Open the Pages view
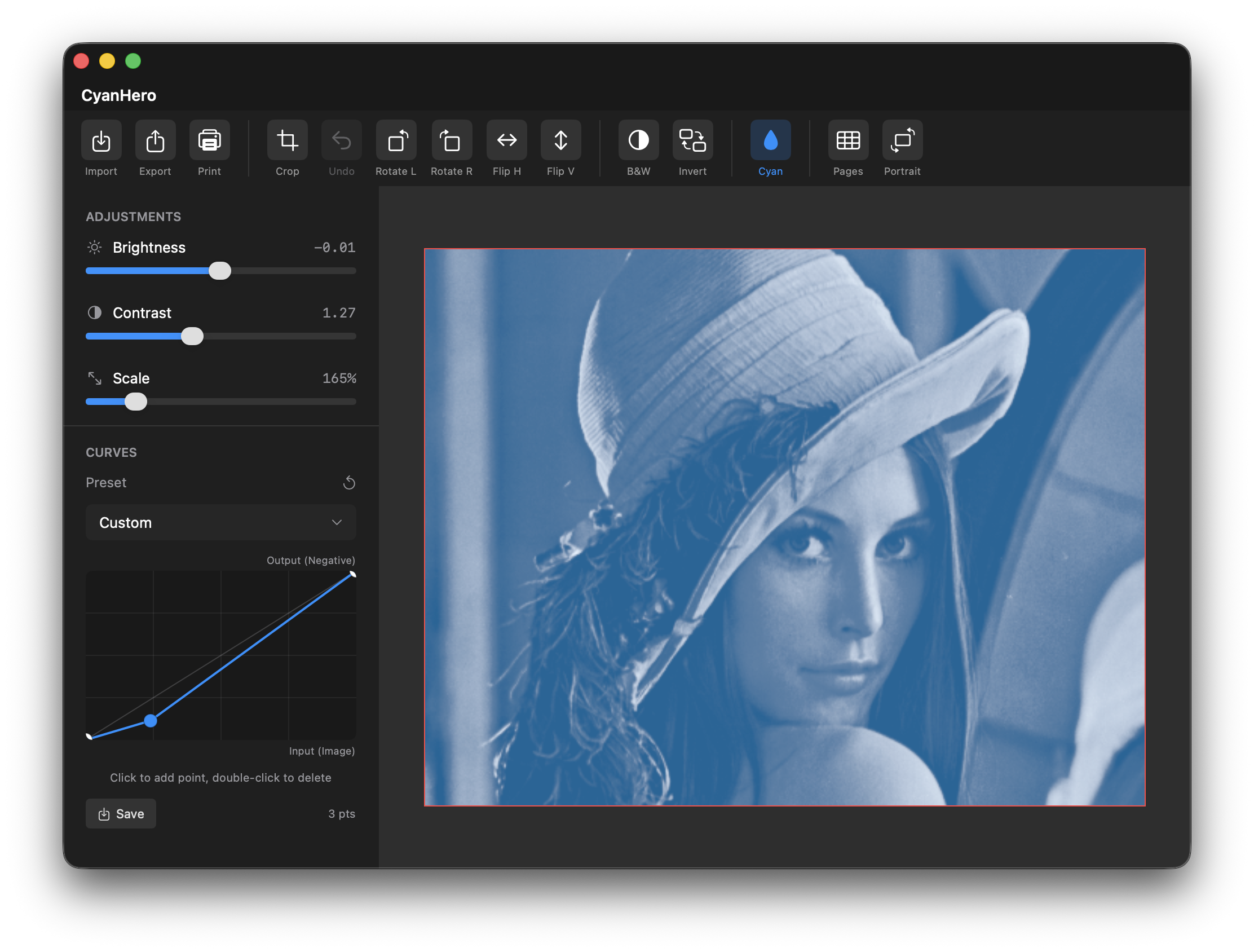The height and width of the screenshot is (952, 1254). [847, 140]
